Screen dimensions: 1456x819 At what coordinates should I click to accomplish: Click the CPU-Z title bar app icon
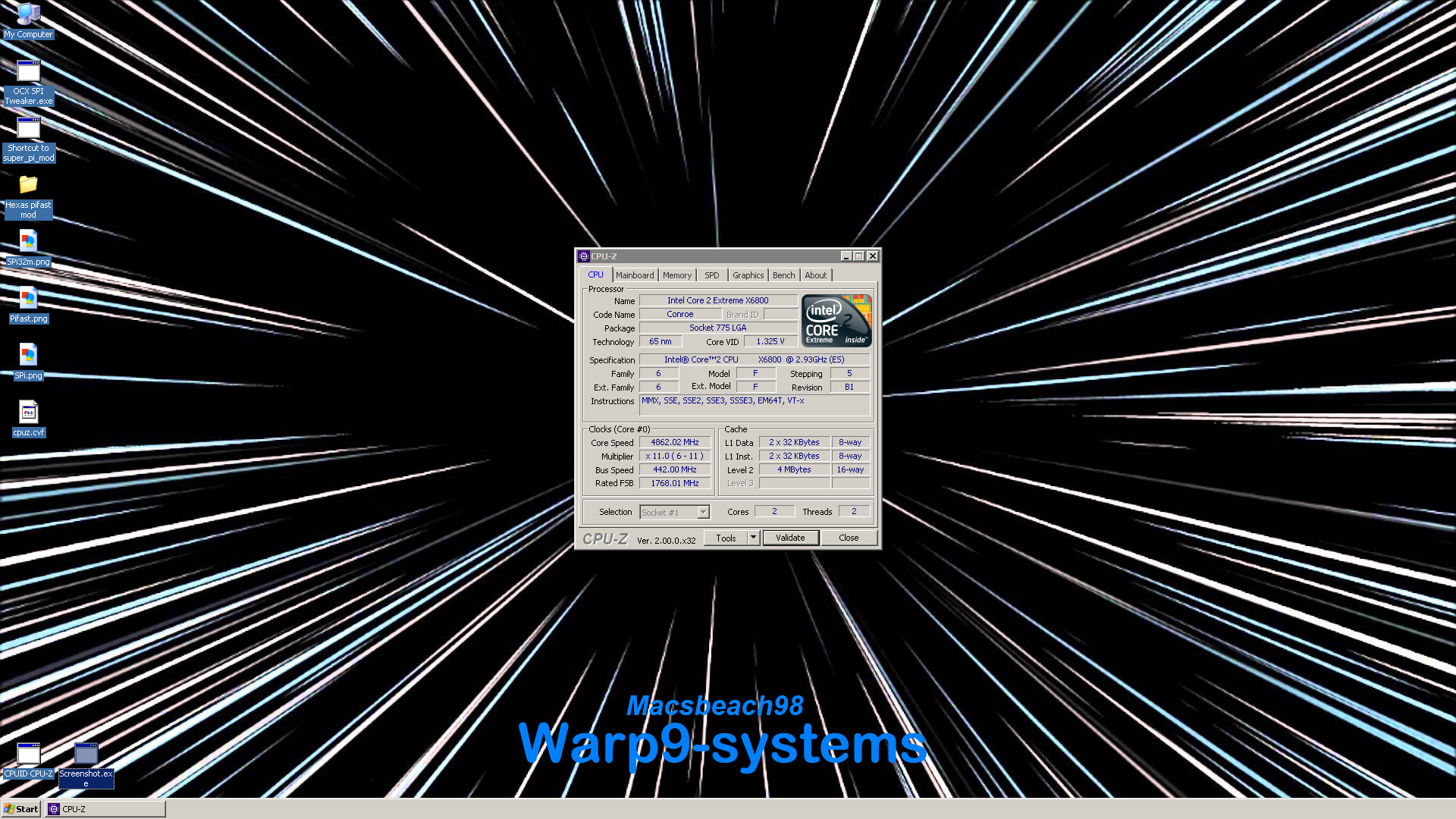click(x=583, y=256)
